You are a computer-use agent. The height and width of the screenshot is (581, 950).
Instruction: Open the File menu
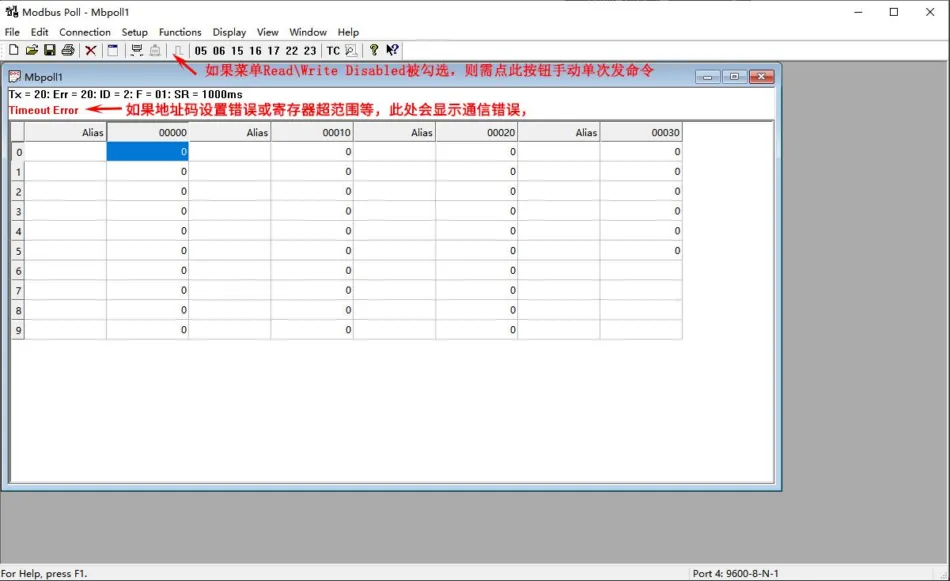tap(12, 32)
